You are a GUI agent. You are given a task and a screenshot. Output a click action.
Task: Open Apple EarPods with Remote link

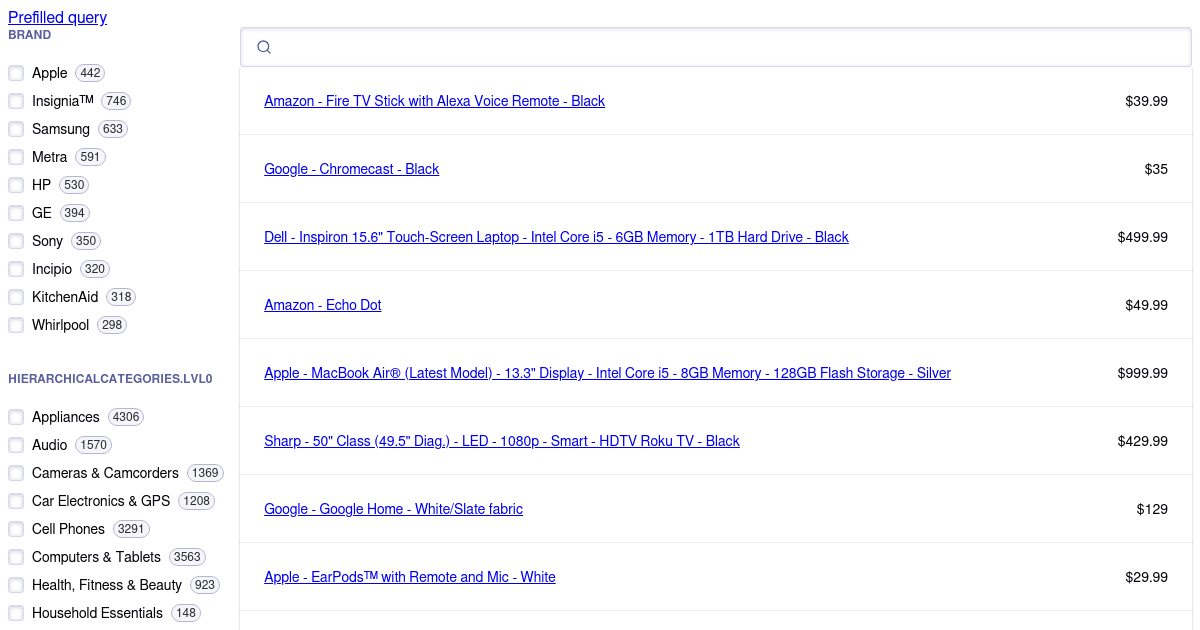[x=410, y=577]
